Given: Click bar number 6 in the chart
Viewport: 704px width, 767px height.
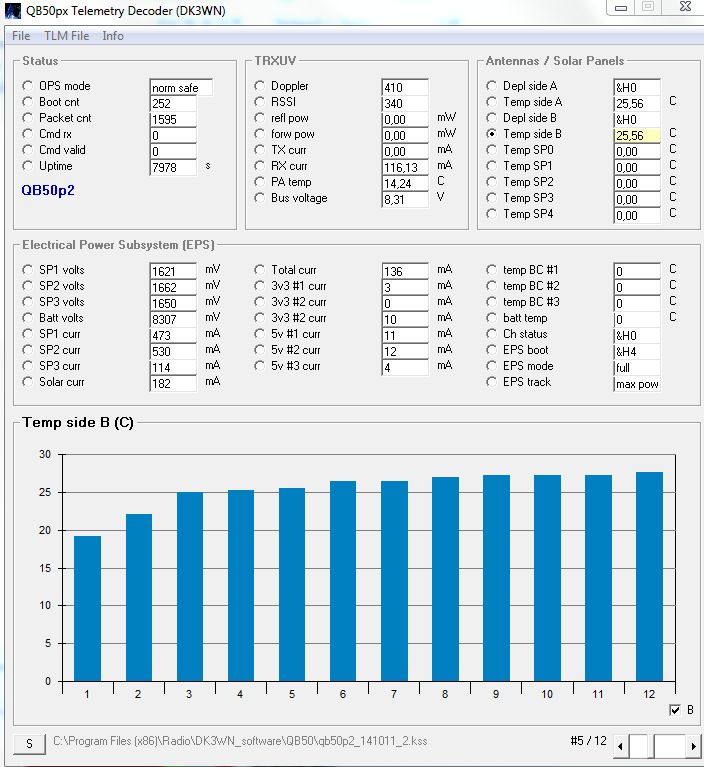Looking at the screenshot, I should pyautogui.click(x=343, y=581).
